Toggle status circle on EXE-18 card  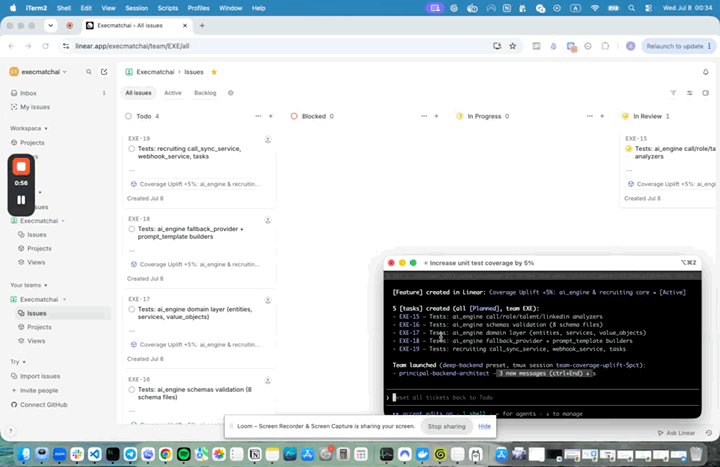132,229
